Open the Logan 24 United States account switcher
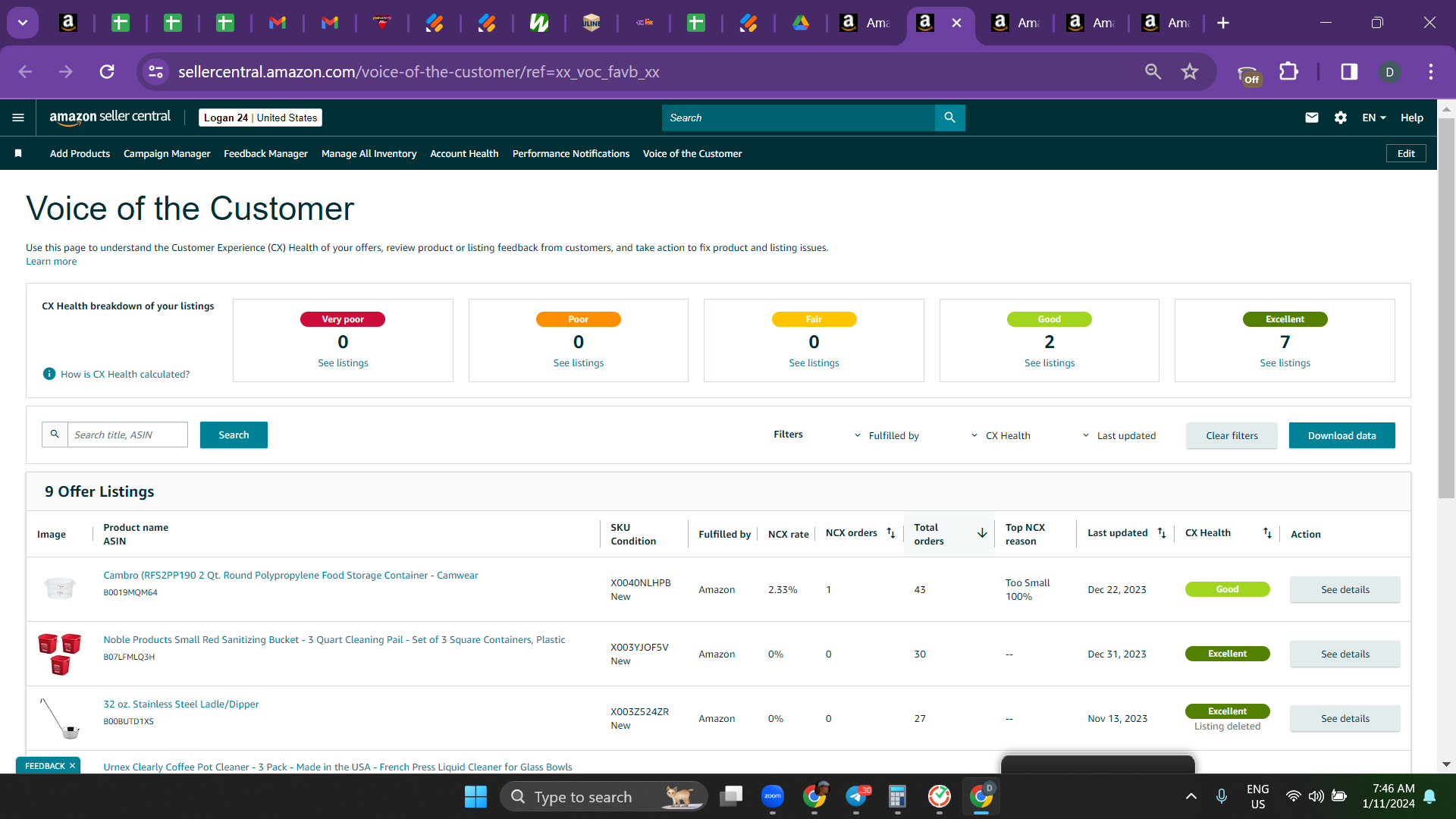Image resolution: width=1456 pixels, height=819 pixels. (x=260, y=118)
